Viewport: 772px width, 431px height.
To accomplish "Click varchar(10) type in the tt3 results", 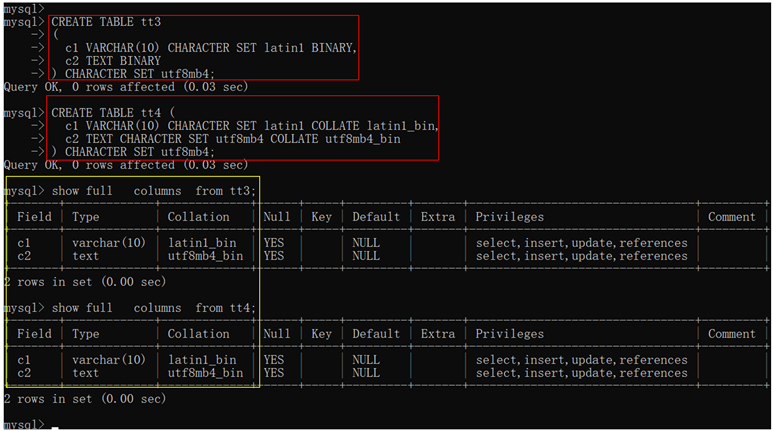I will coord(109,243).
